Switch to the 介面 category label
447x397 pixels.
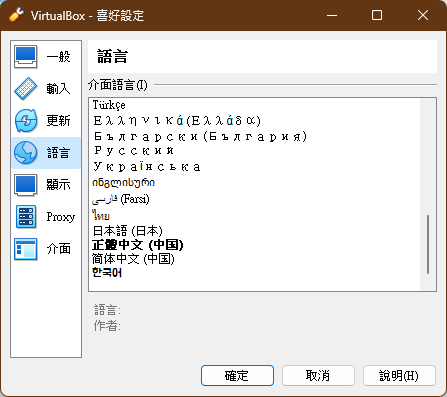pyautogui.click(x=58, y=249)
